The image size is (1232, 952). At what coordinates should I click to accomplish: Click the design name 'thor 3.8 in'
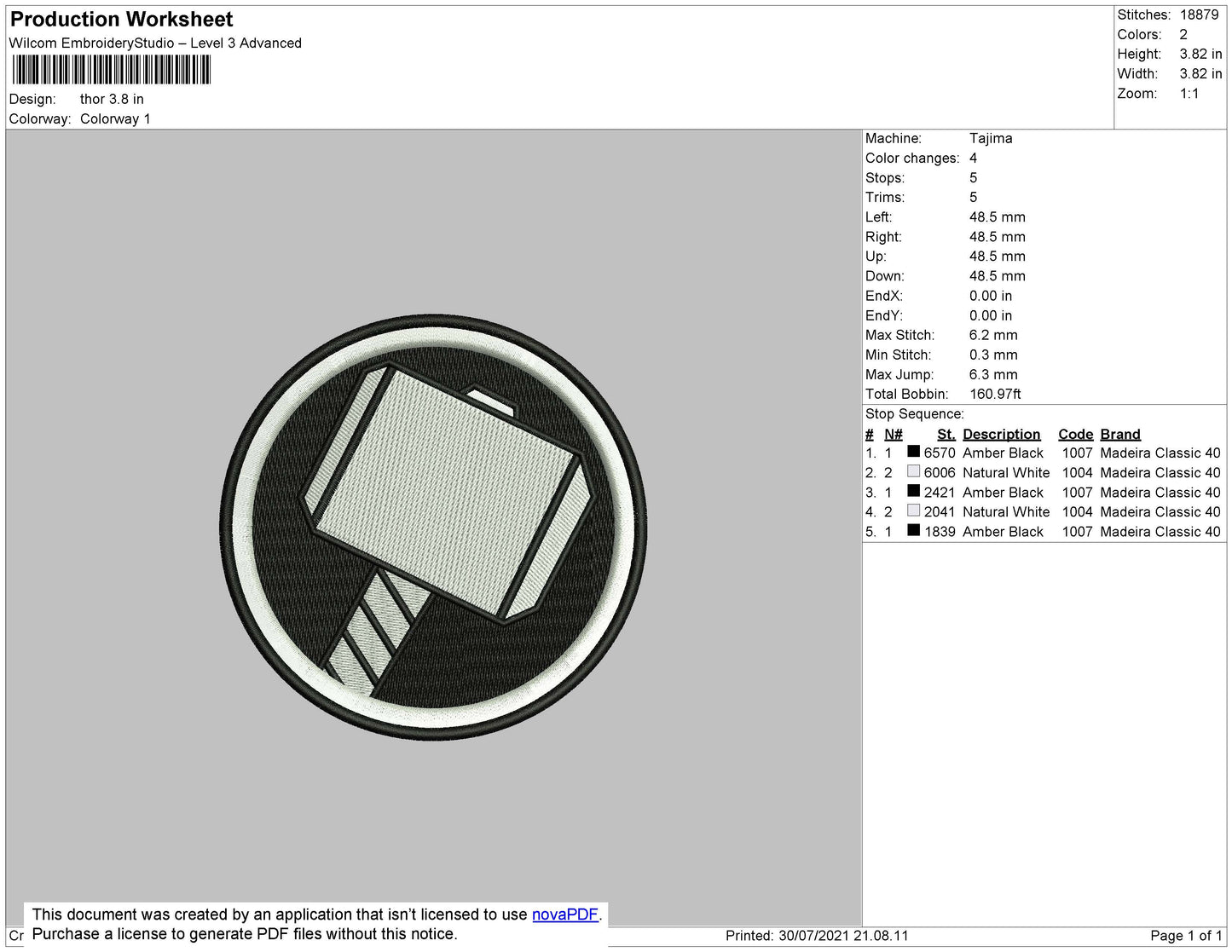point(112,99)
